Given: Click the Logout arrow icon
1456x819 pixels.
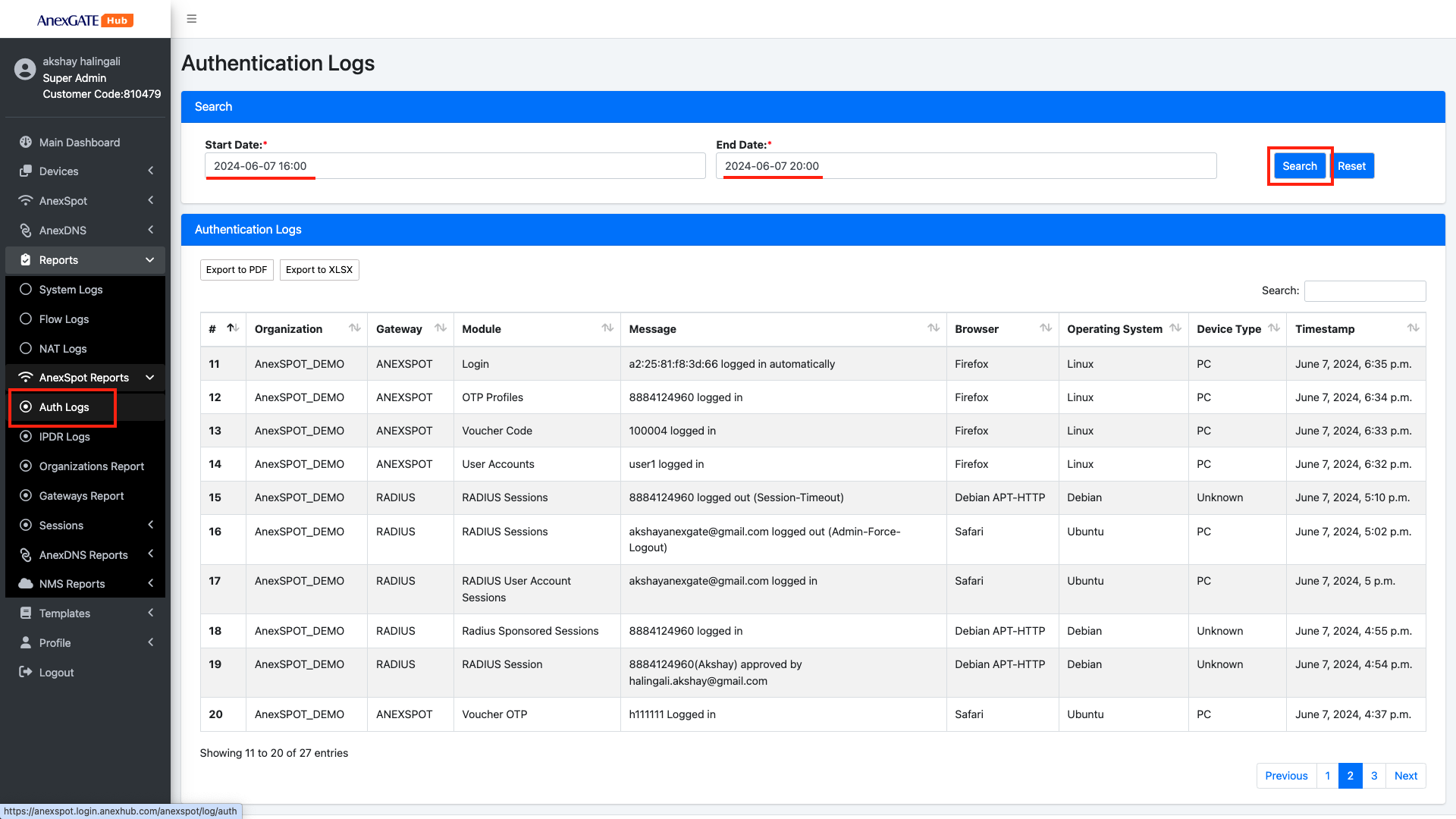Looking at the screenshot, I should pos(26,673).
